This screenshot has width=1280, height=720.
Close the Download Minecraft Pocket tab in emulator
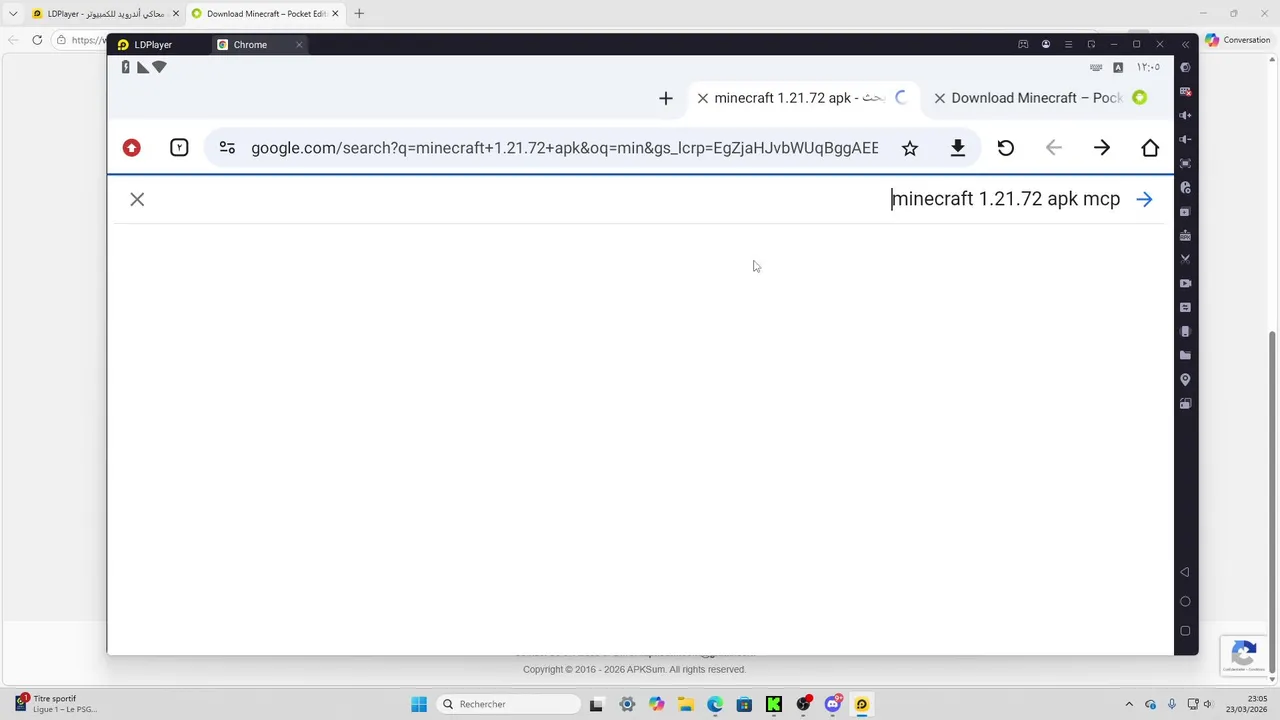(x=939, y=98)
